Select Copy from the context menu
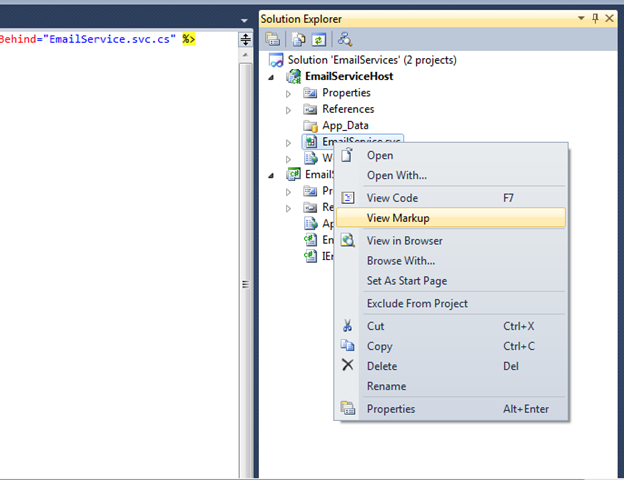The image size is (624, 480). pyautogui.click(x=451, y=346)
